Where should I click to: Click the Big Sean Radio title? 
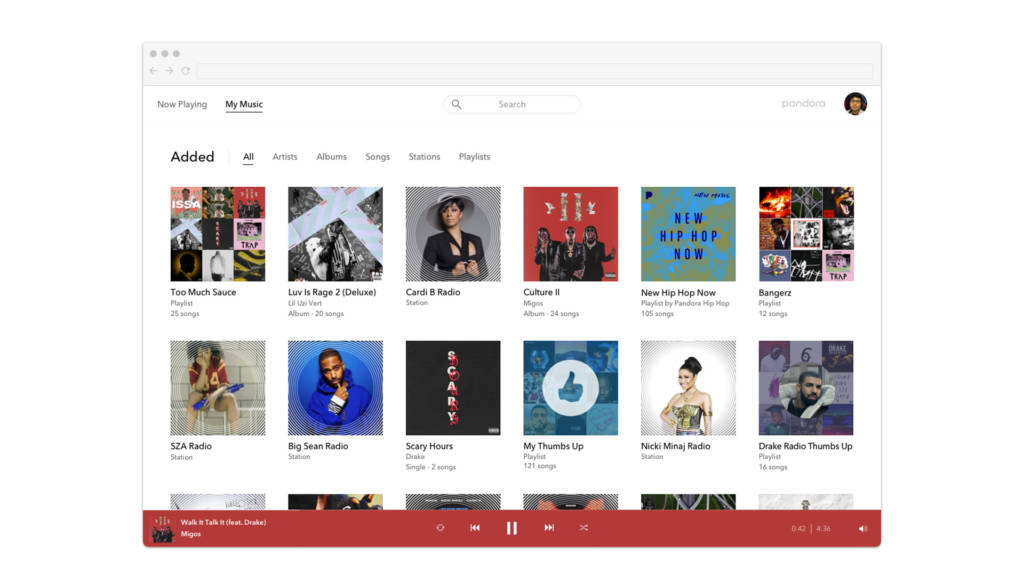tap(318, 446)
